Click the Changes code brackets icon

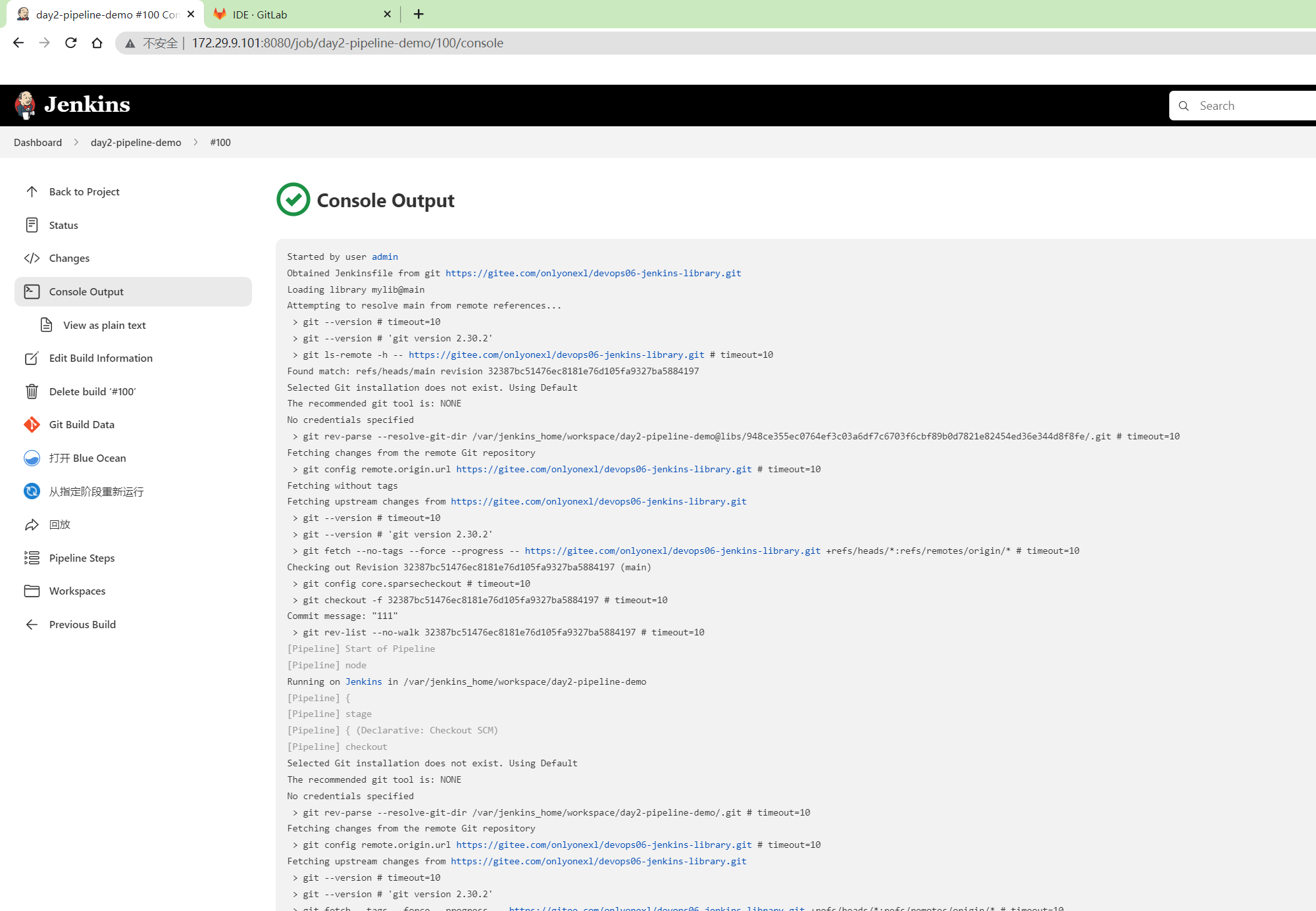[32, 258]
